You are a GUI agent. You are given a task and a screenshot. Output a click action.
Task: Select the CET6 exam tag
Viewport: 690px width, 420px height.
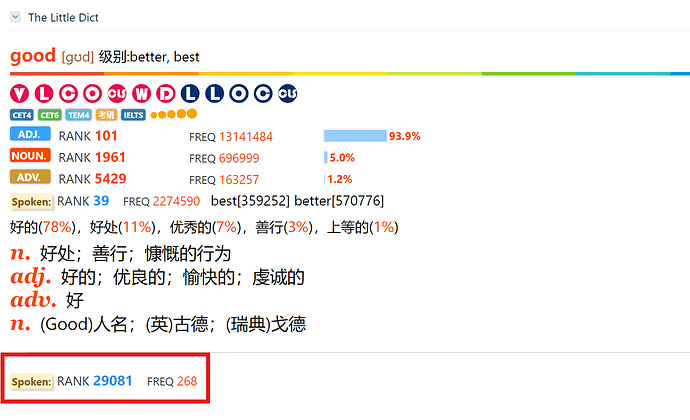point(49,115)
